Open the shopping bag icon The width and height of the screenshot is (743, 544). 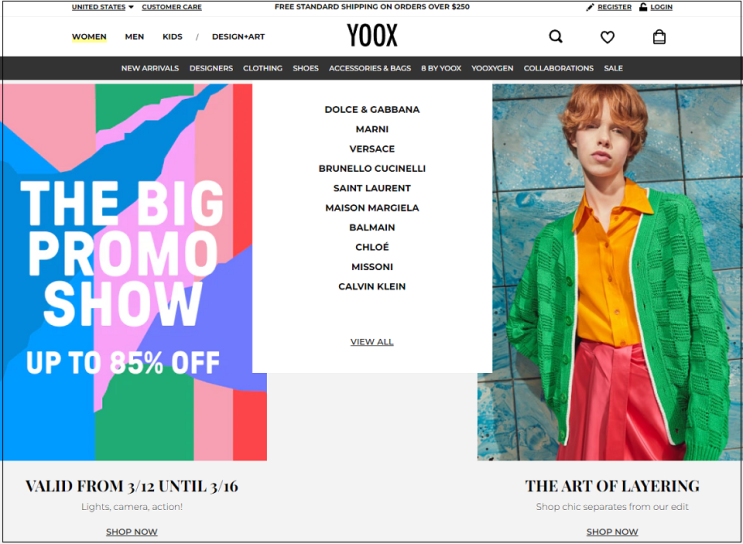coord(659,36)
